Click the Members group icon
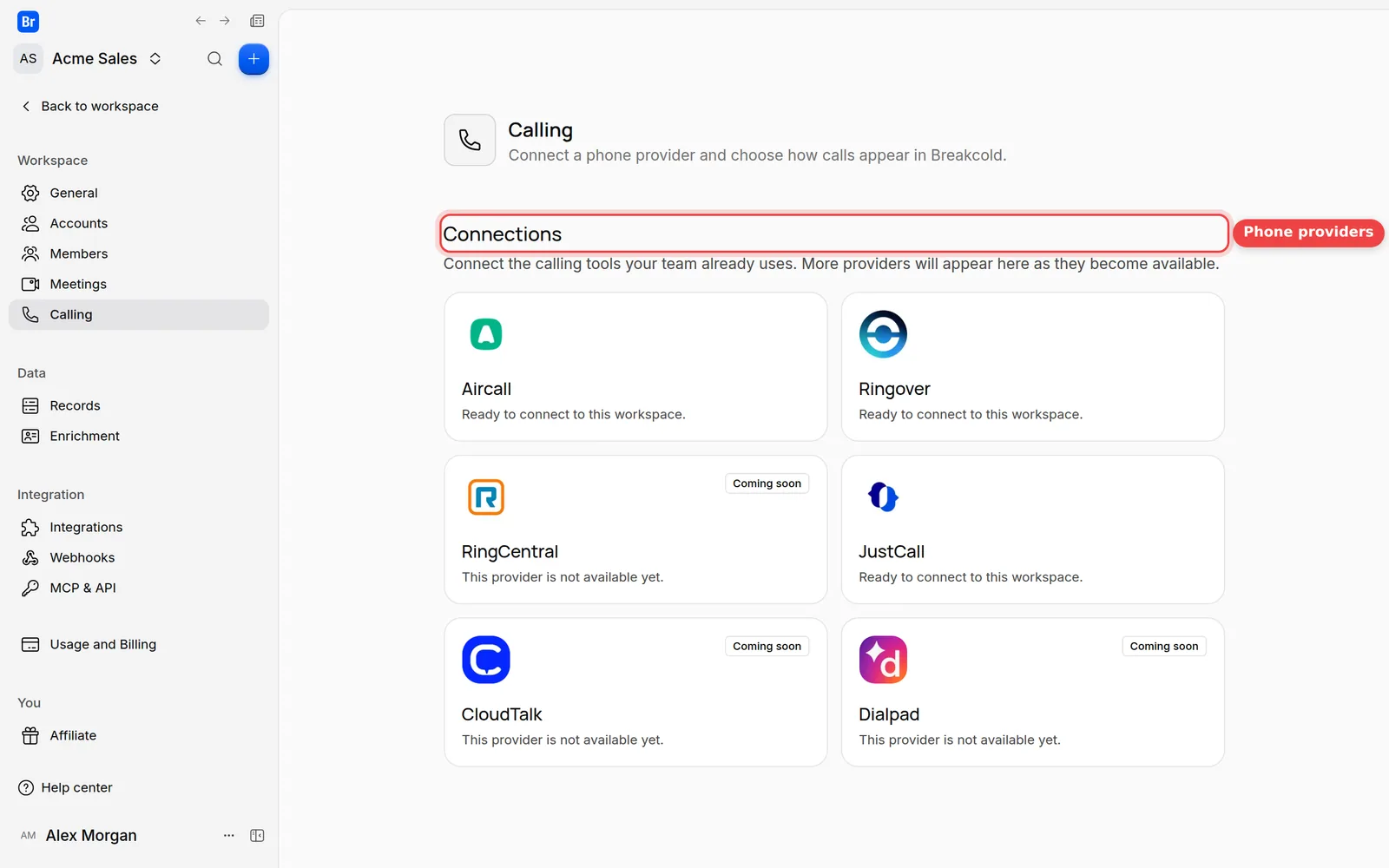The width and height of the screenshot is (1389, 868). (x=30, y=253)
